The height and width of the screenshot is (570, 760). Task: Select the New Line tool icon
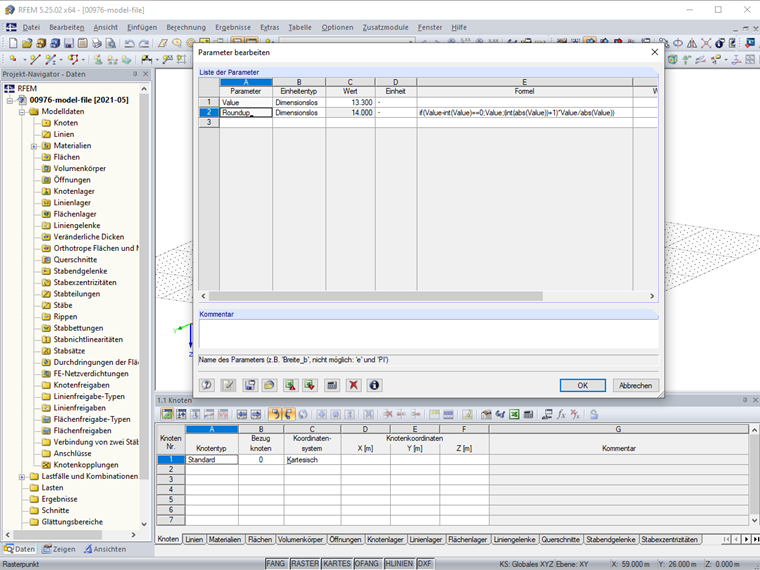coord(35,59)
